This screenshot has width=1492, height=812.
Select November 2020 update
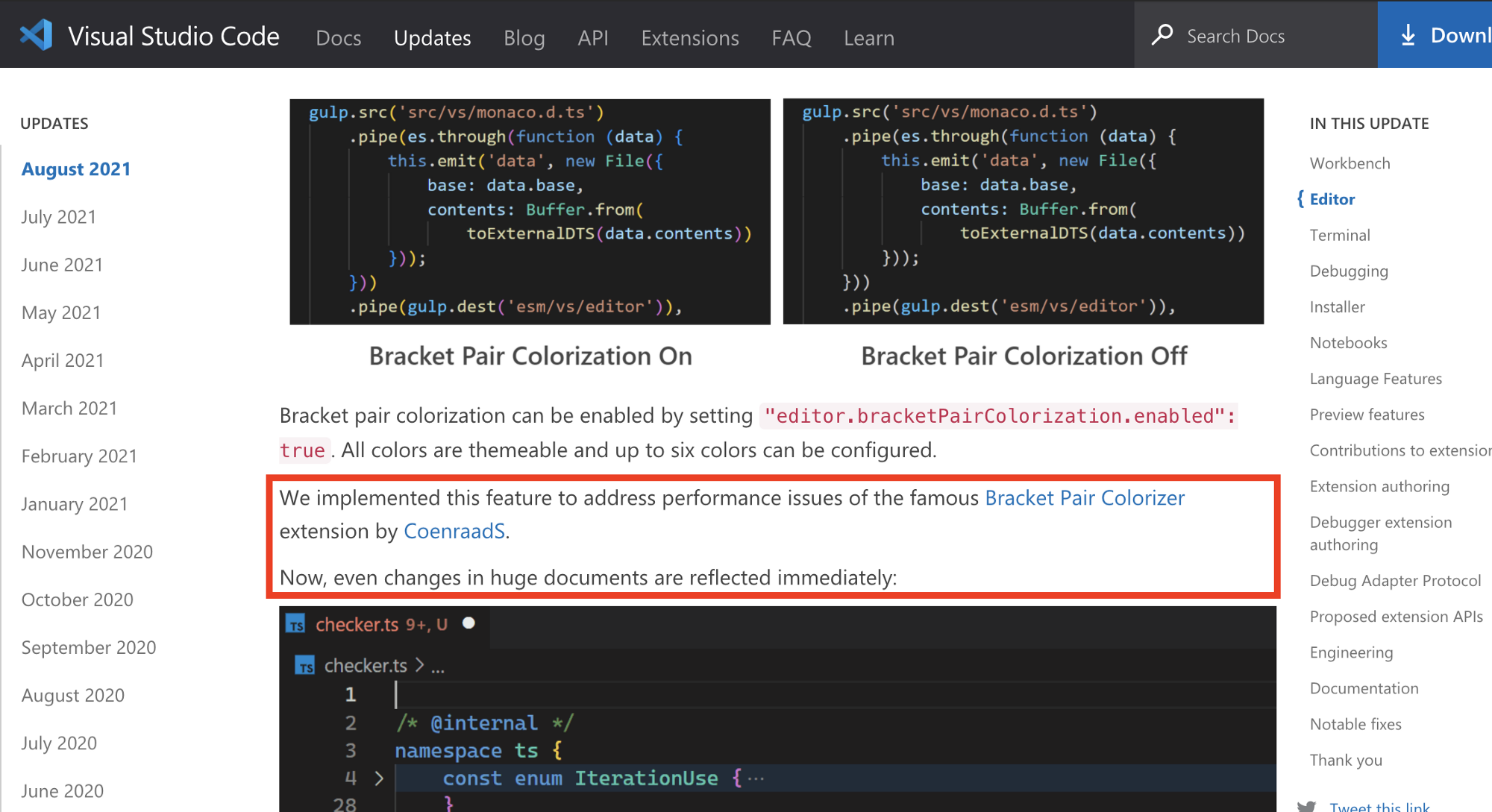coord(87,552)
